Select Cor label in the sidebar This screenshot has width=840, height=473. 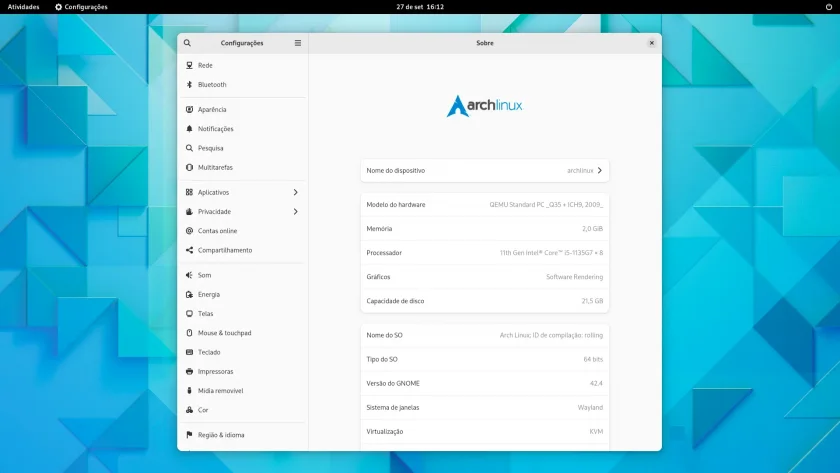203,410
